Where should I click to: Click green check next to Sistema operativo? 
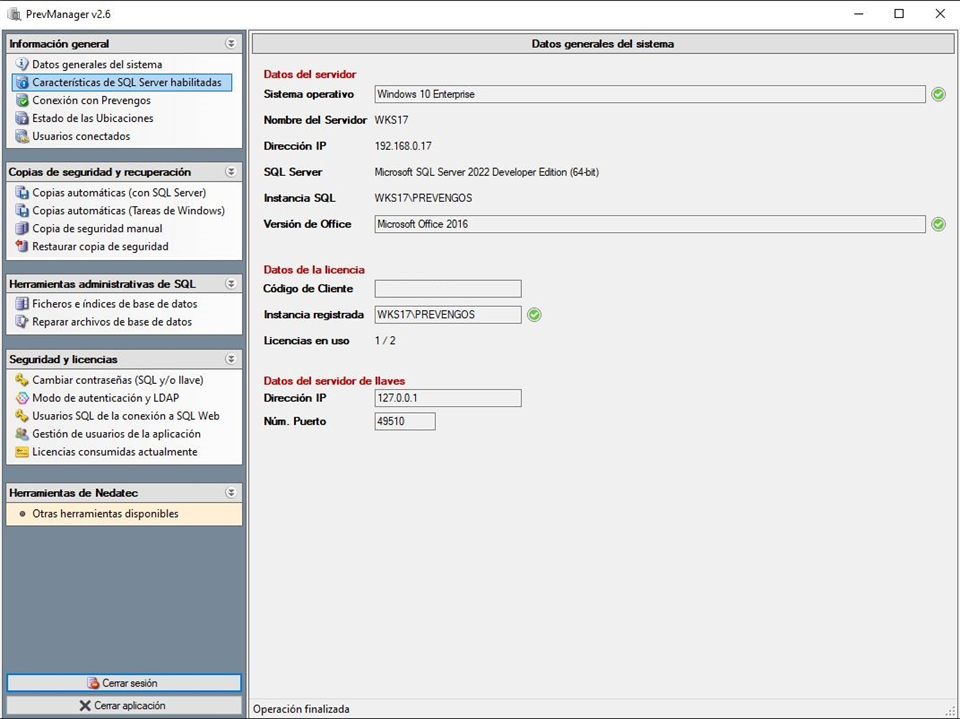coord(938,94)
